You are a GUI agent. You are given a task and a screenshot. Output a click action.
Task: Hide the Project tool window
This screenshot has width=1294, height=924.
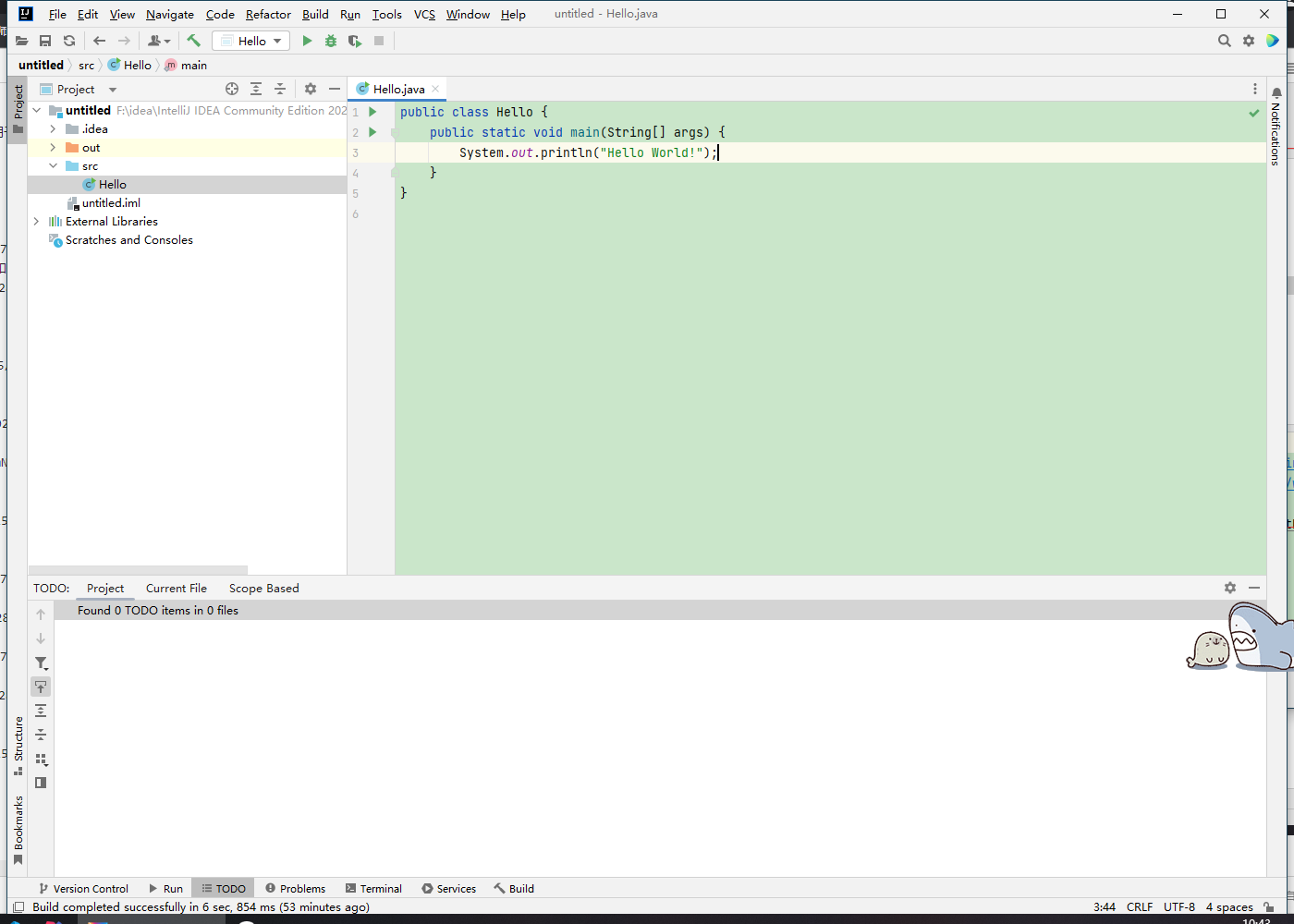point(335,89)
